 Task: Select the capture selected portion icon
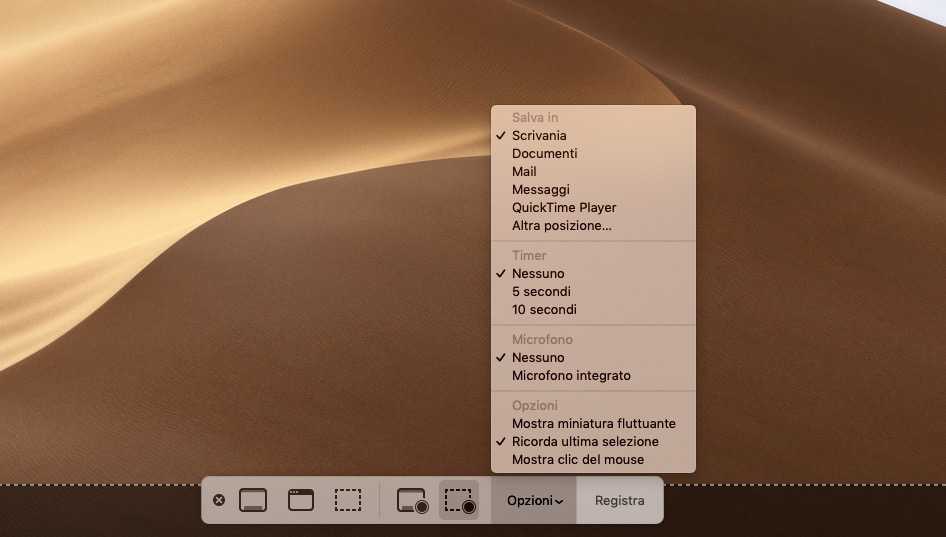pos(348,500)
